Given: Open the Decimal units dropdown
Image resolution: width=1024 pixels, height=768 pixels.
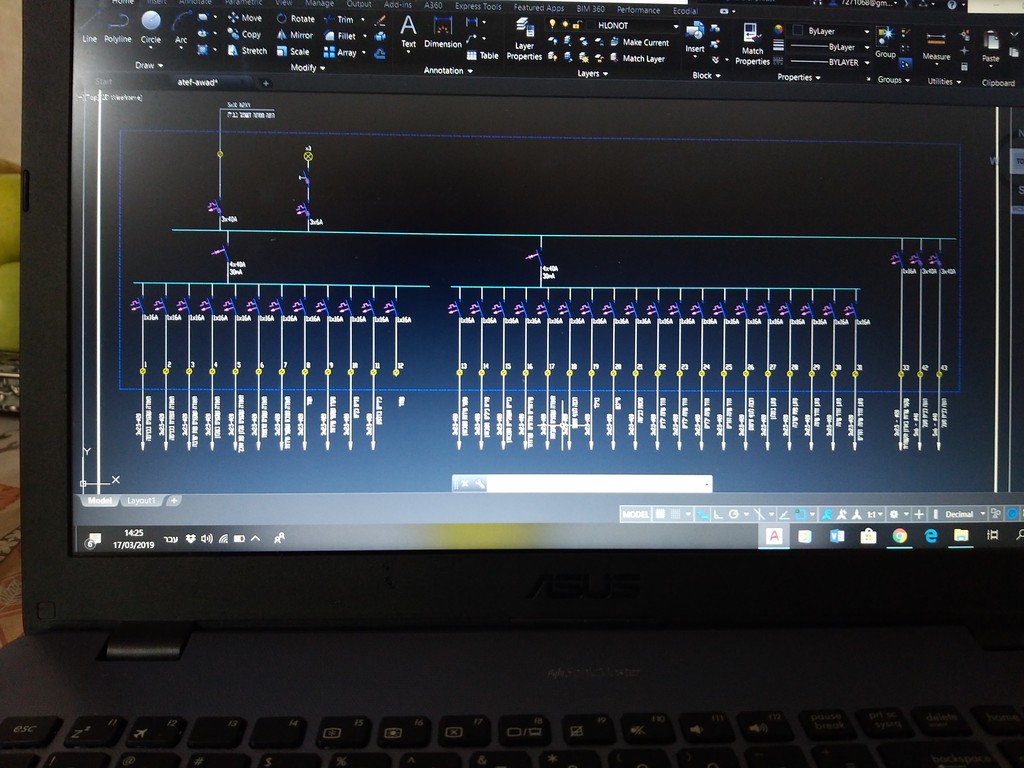Looking at the screenshot, I should pyautogui.click(x=965, y=514).
